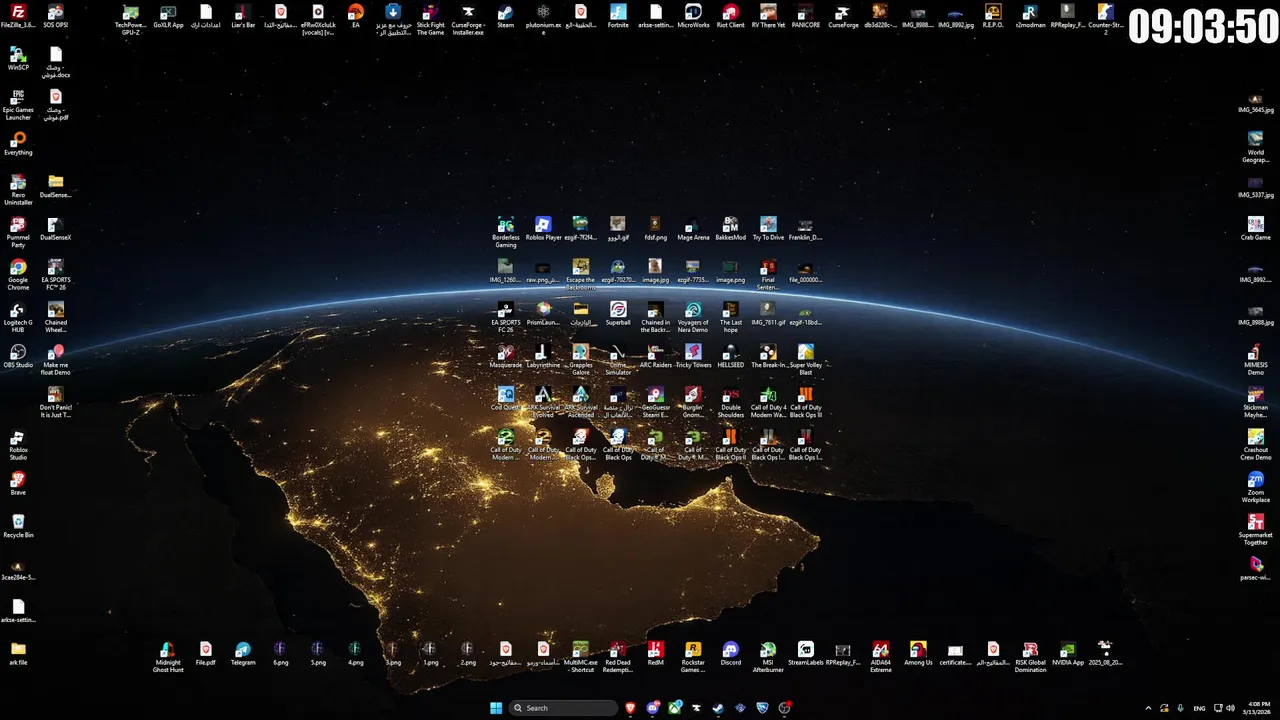Launch Try To Drive game

pos(768,228)
